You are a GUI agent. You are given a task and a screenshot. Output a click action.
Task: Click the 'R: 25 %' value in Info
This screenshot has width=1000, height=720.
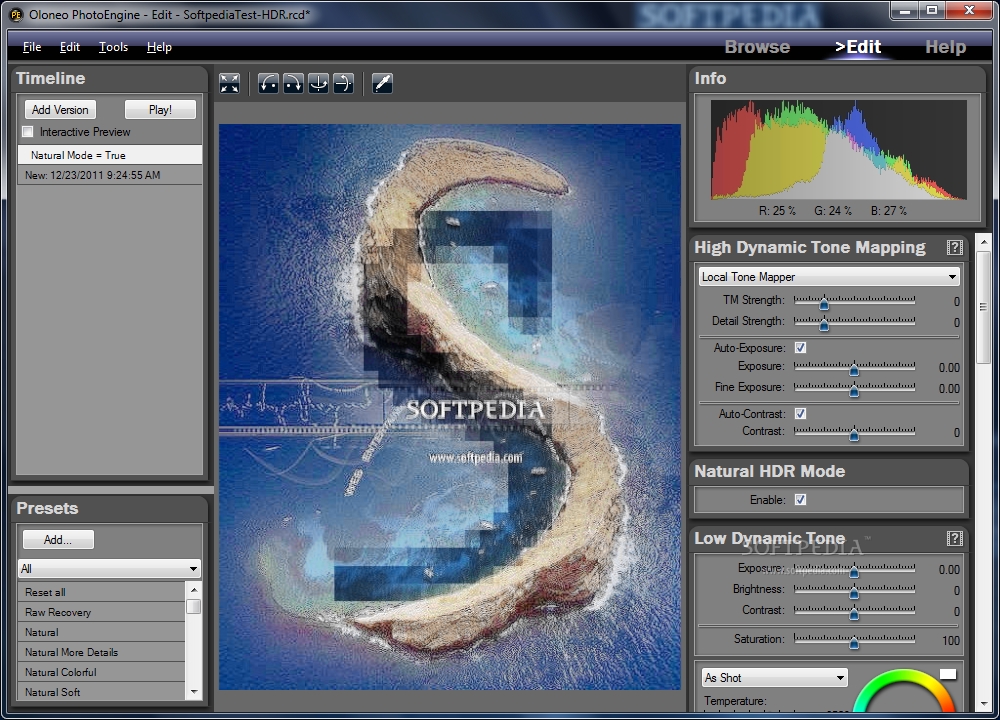(x=777, y=210)
